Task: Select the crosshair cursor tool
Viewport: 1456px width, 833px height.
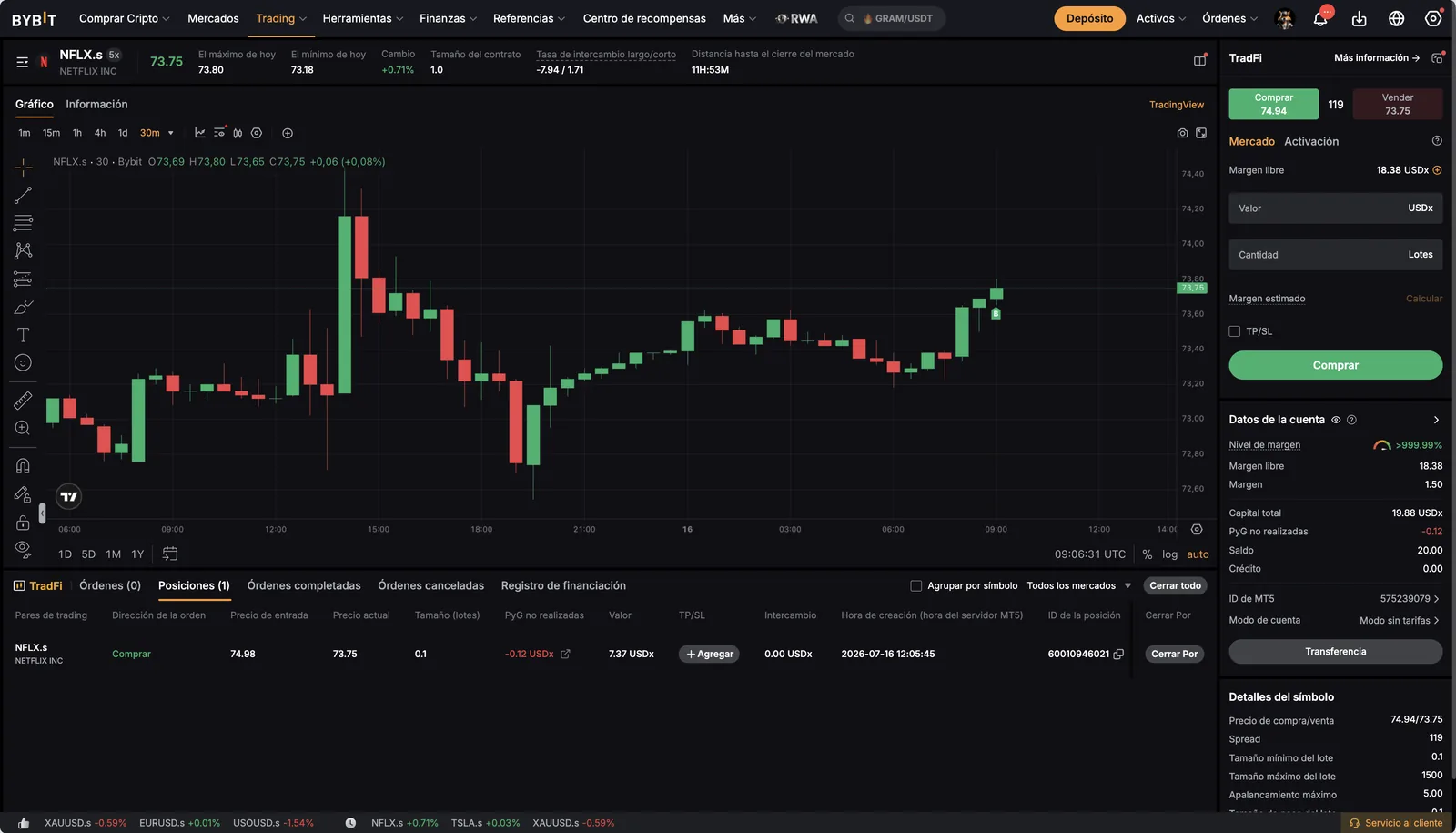Action: 23,166
